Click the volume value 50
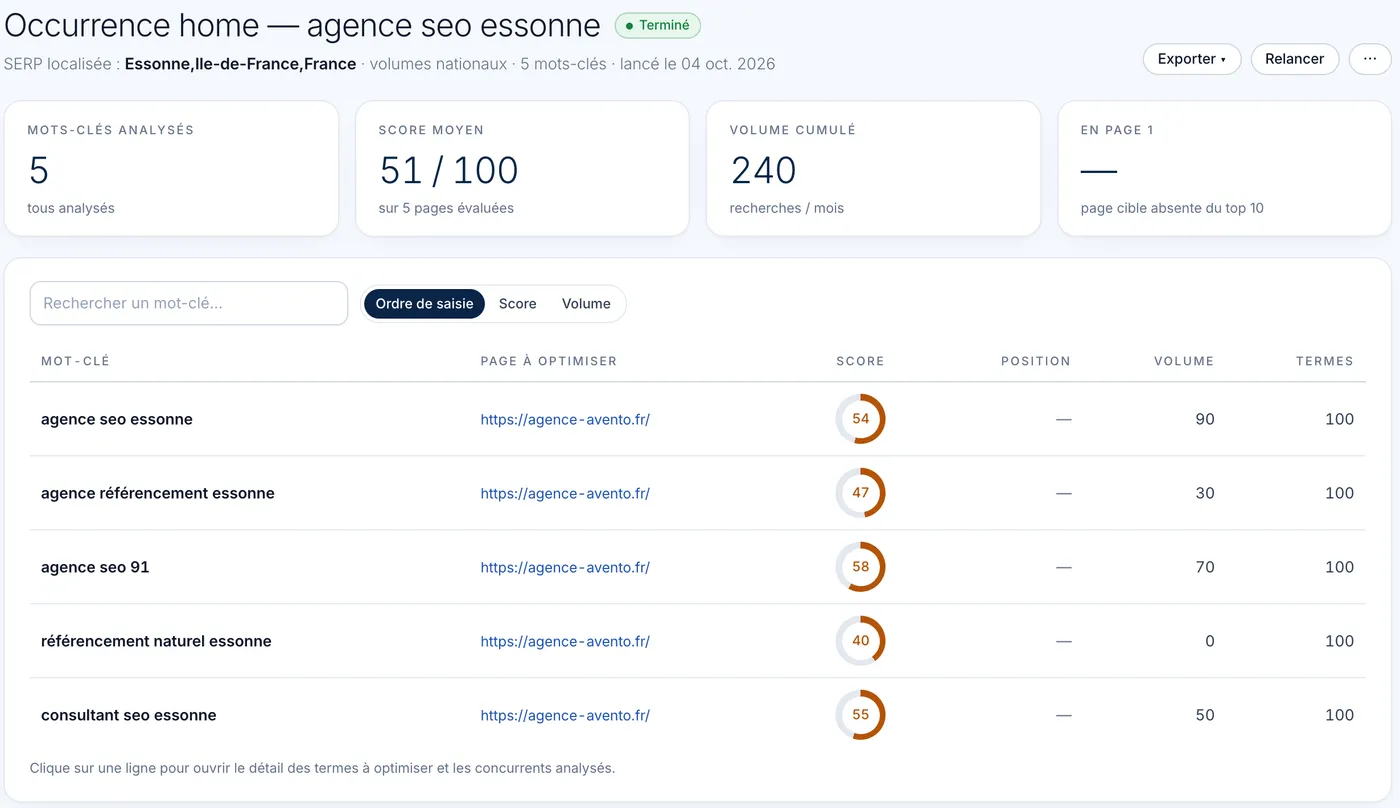The height and width of the screenshot is (808, 1400). (x=1205, y=715)
